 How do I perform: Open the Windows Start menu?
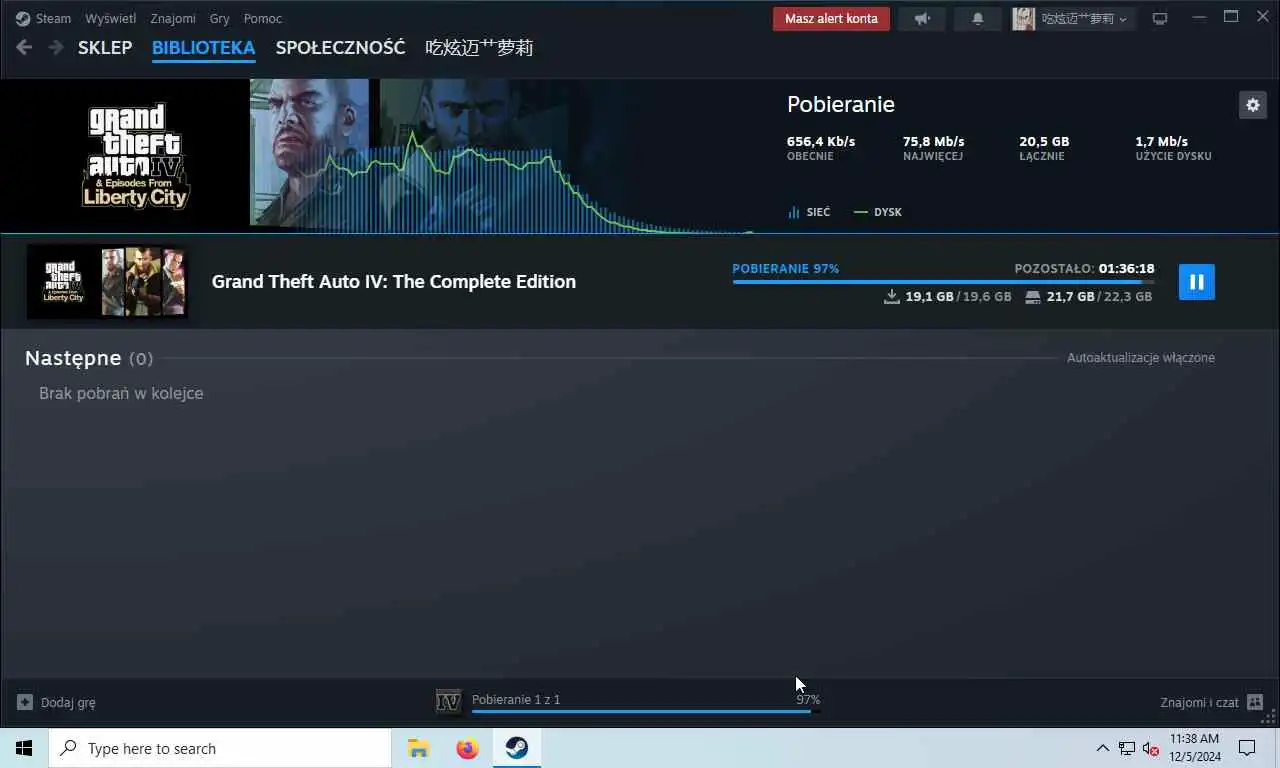24,748
